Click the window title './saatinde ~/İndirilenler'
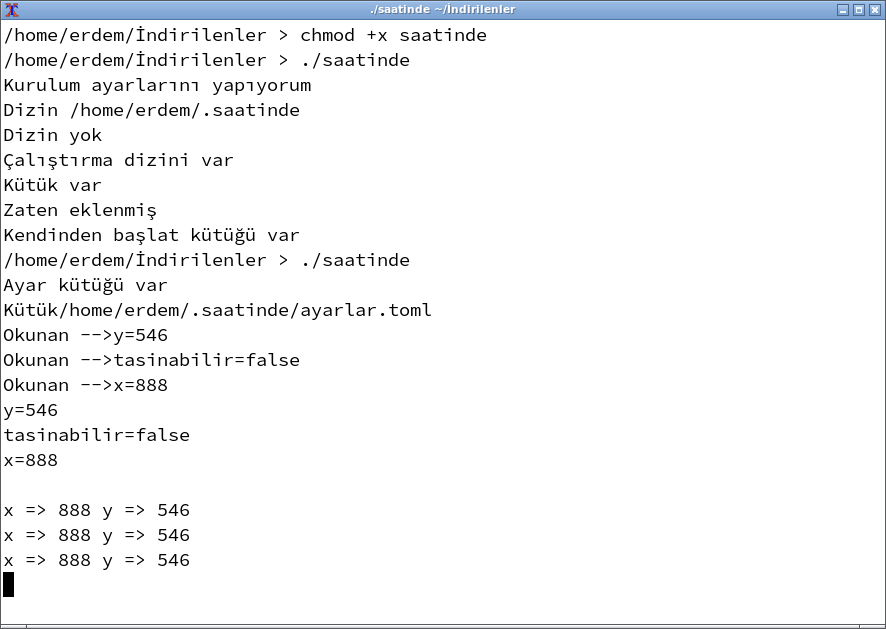 pos(442,10)
